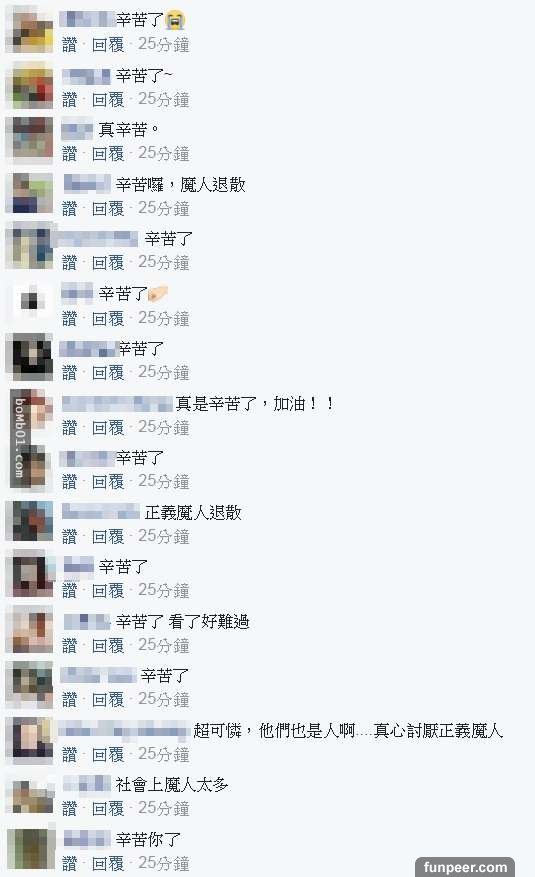Like the comment 真辛苦。
Image resolution: width=535 pixels, height=877 pixels.
point(69,153)
